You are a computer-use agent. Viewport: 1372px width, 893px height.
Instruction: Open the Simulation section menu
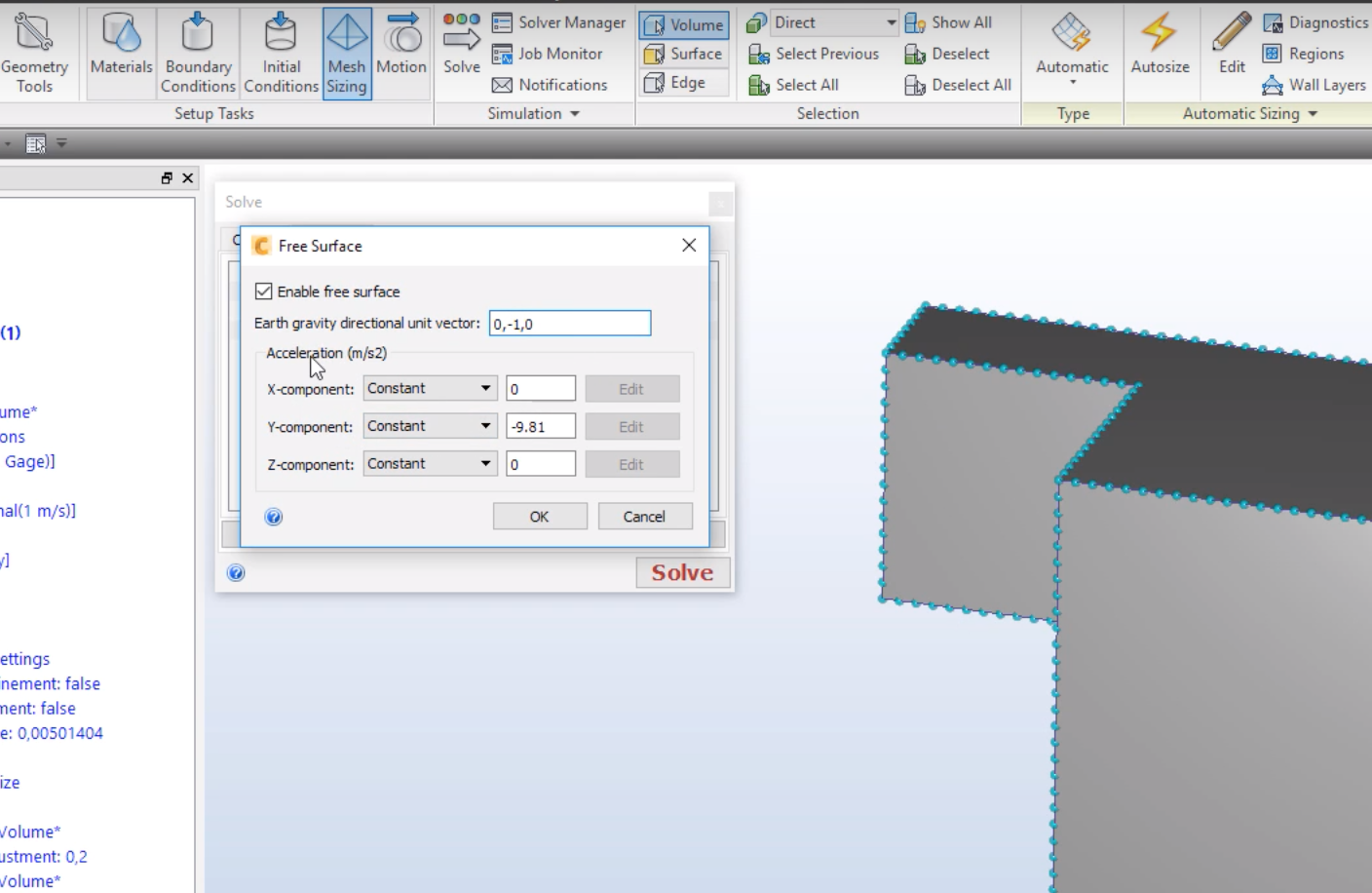point(532,113)
